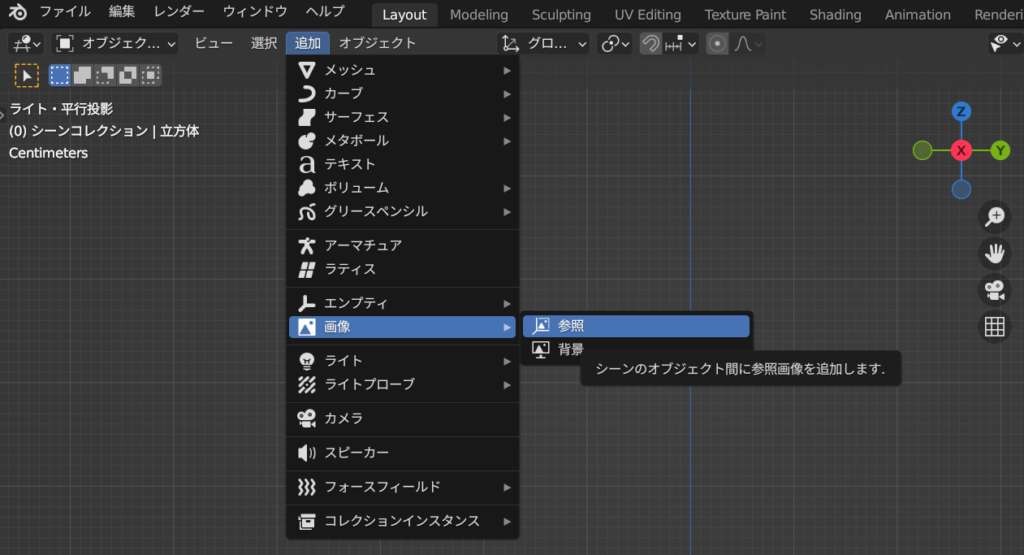
Task: Open the proportional falloff curve selector
Action: pyautogui.click(x=748, y=44)
